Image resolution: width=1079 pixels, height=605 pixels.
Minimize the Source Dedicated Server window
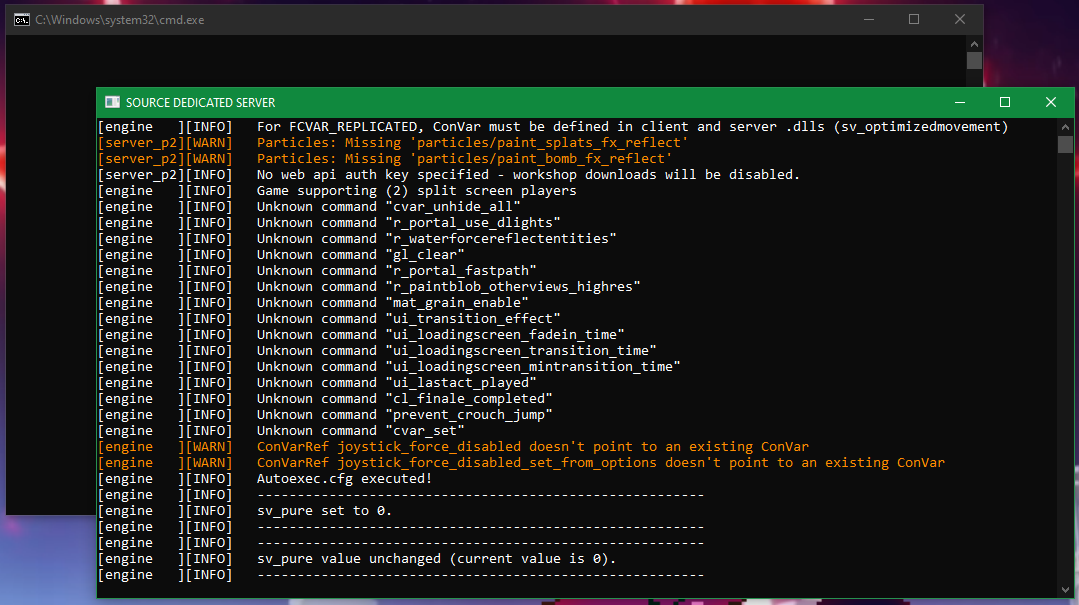960,103
